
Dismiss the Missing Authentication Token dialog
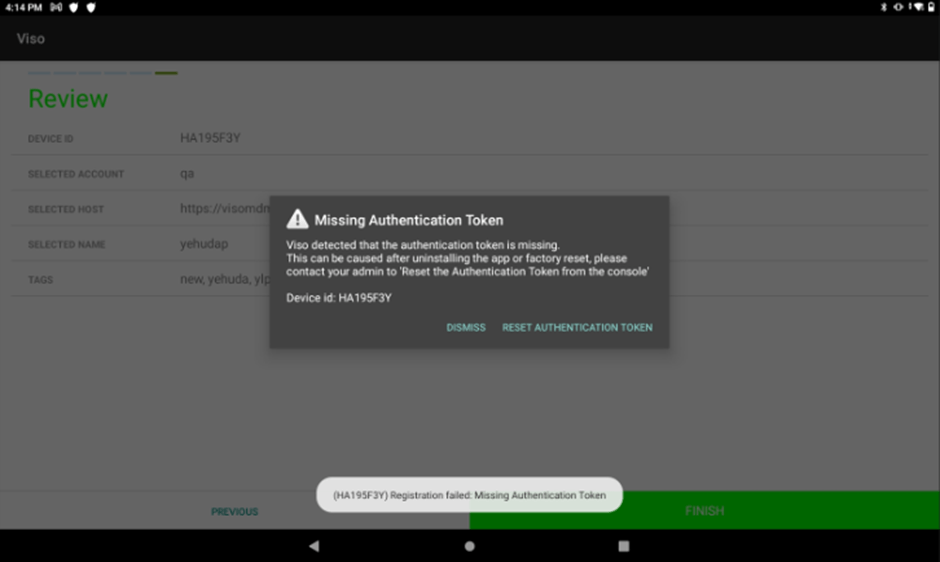click(x=466, y=327)
